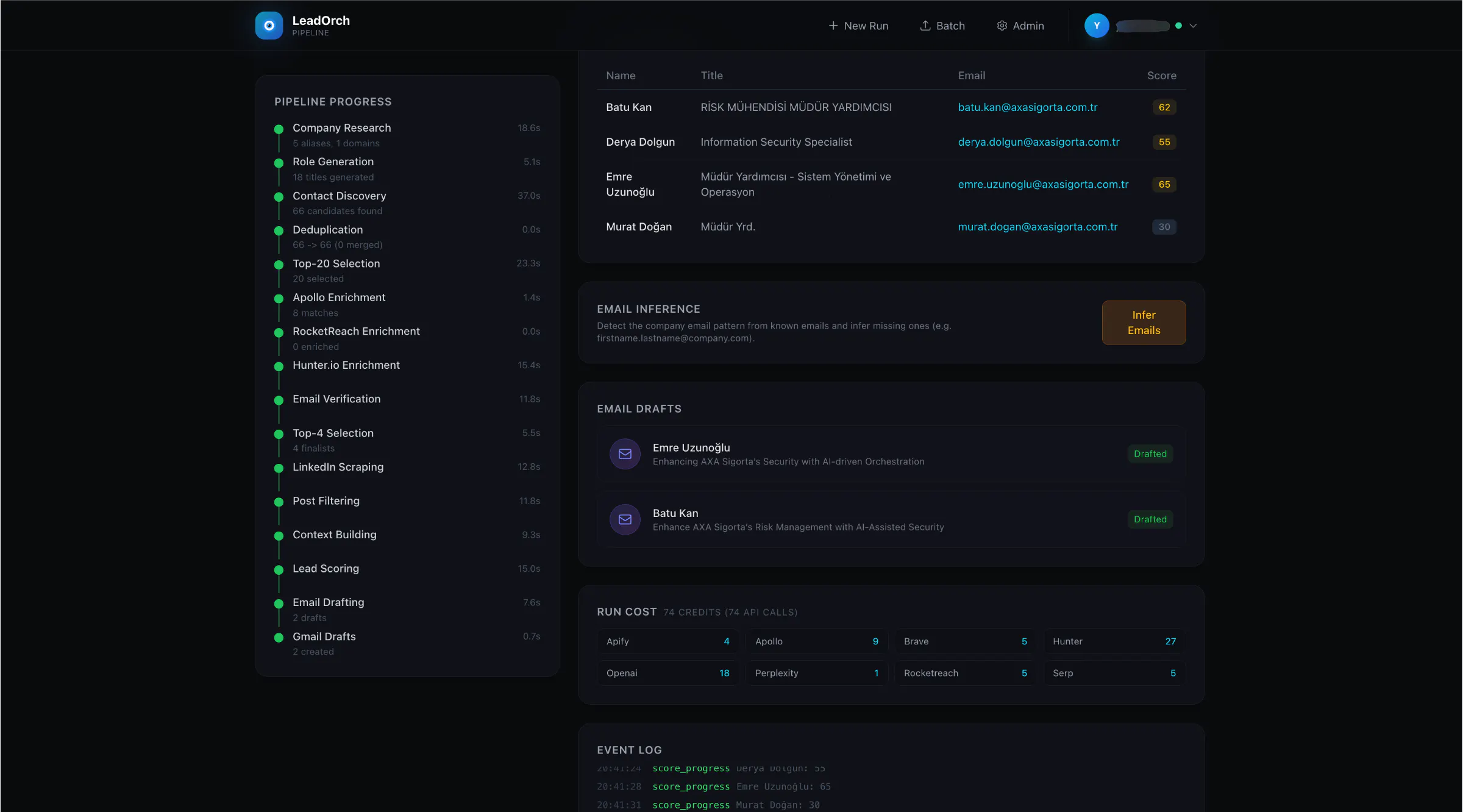Click the score 65 badge for Emre Uzunoğlu
1463x812 pixels.
coord(1164,184)
